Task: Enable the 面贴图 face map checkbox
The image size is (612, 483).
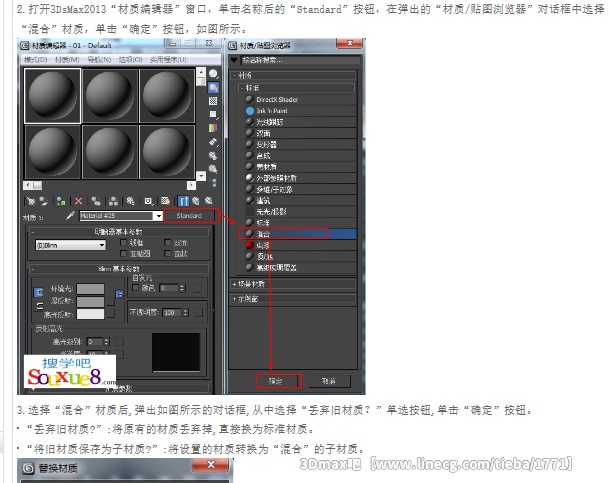Action: tap(124, 254)
